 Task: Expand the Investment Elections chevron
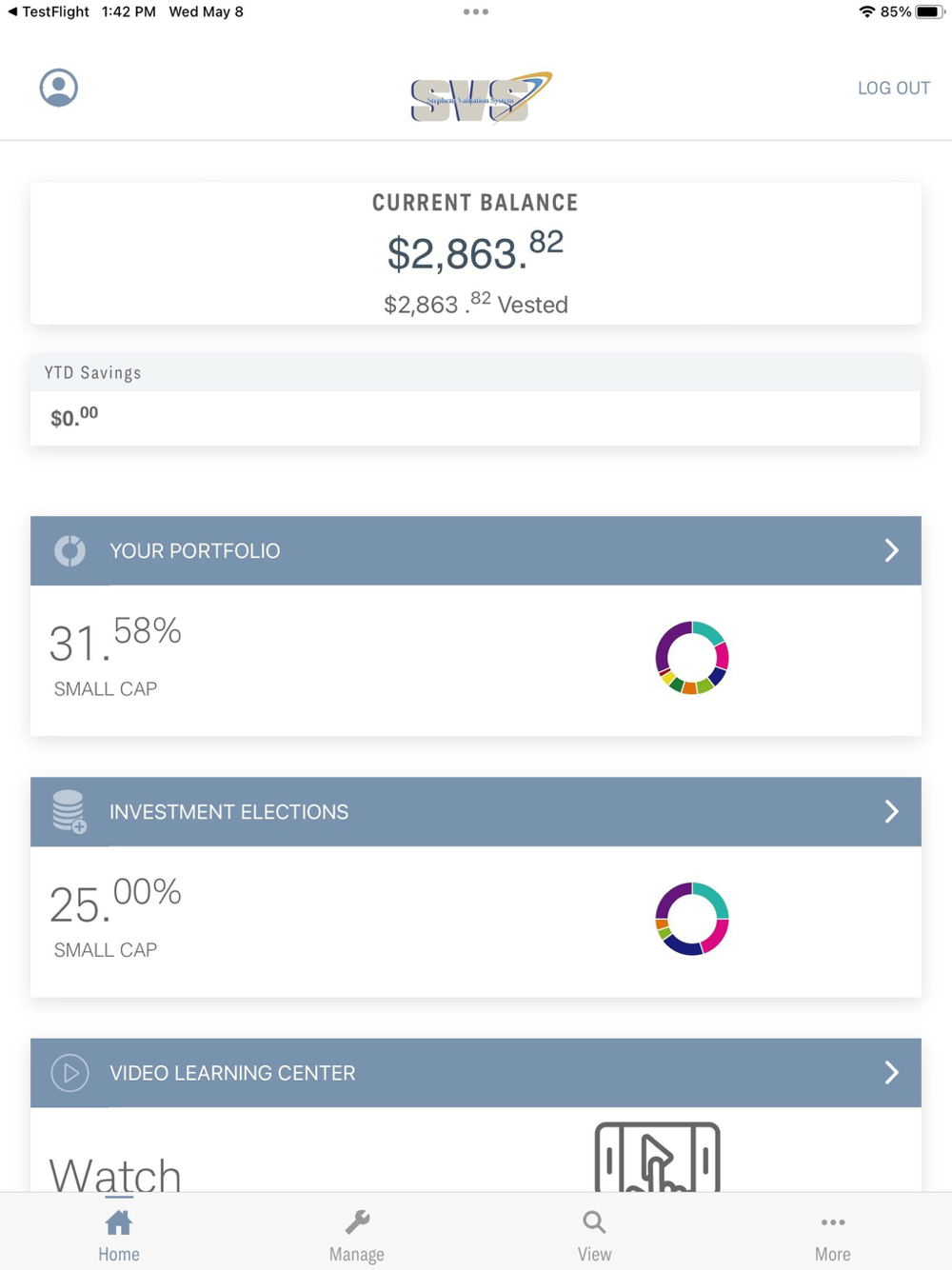891,811
